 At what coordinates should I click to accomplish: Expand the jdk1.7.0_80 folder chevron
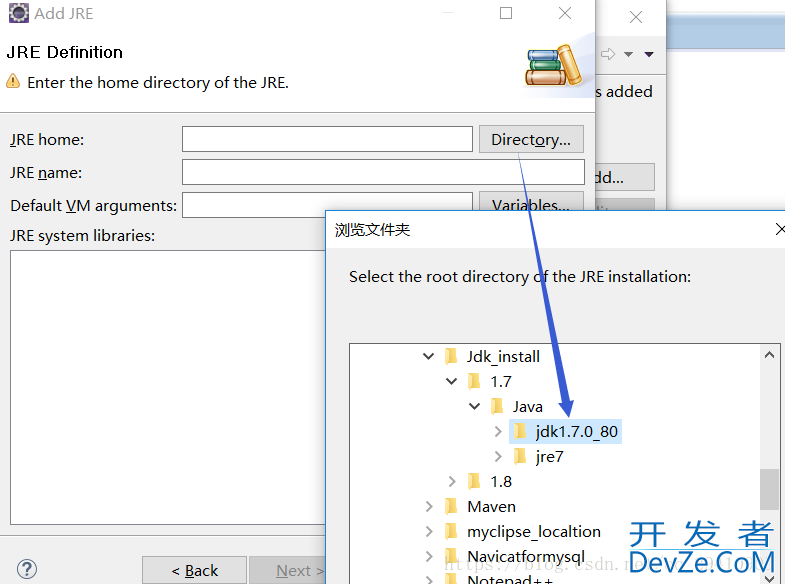coord(498,431)
